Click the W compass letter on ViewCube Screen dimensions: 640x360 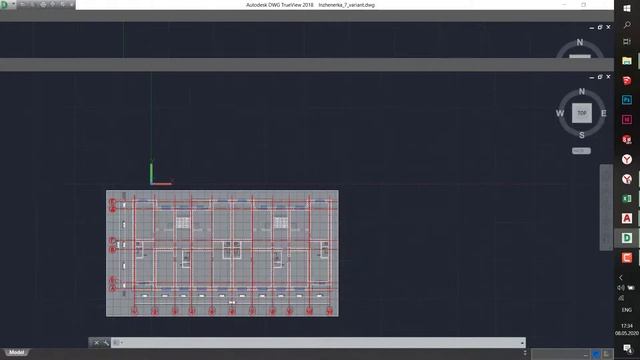point(560,113)
